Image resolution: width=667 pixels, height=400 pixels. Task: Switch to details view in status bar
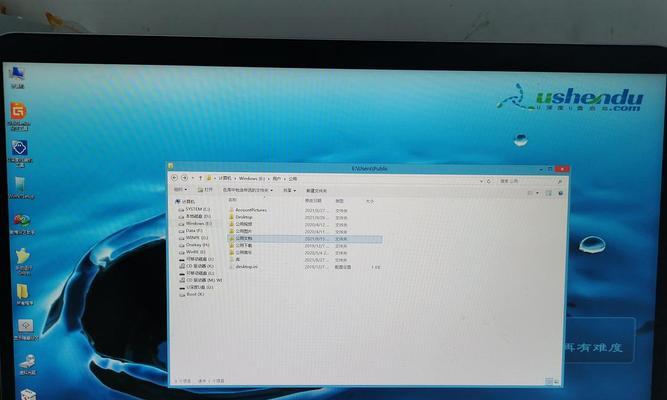[x=549, y=381]
